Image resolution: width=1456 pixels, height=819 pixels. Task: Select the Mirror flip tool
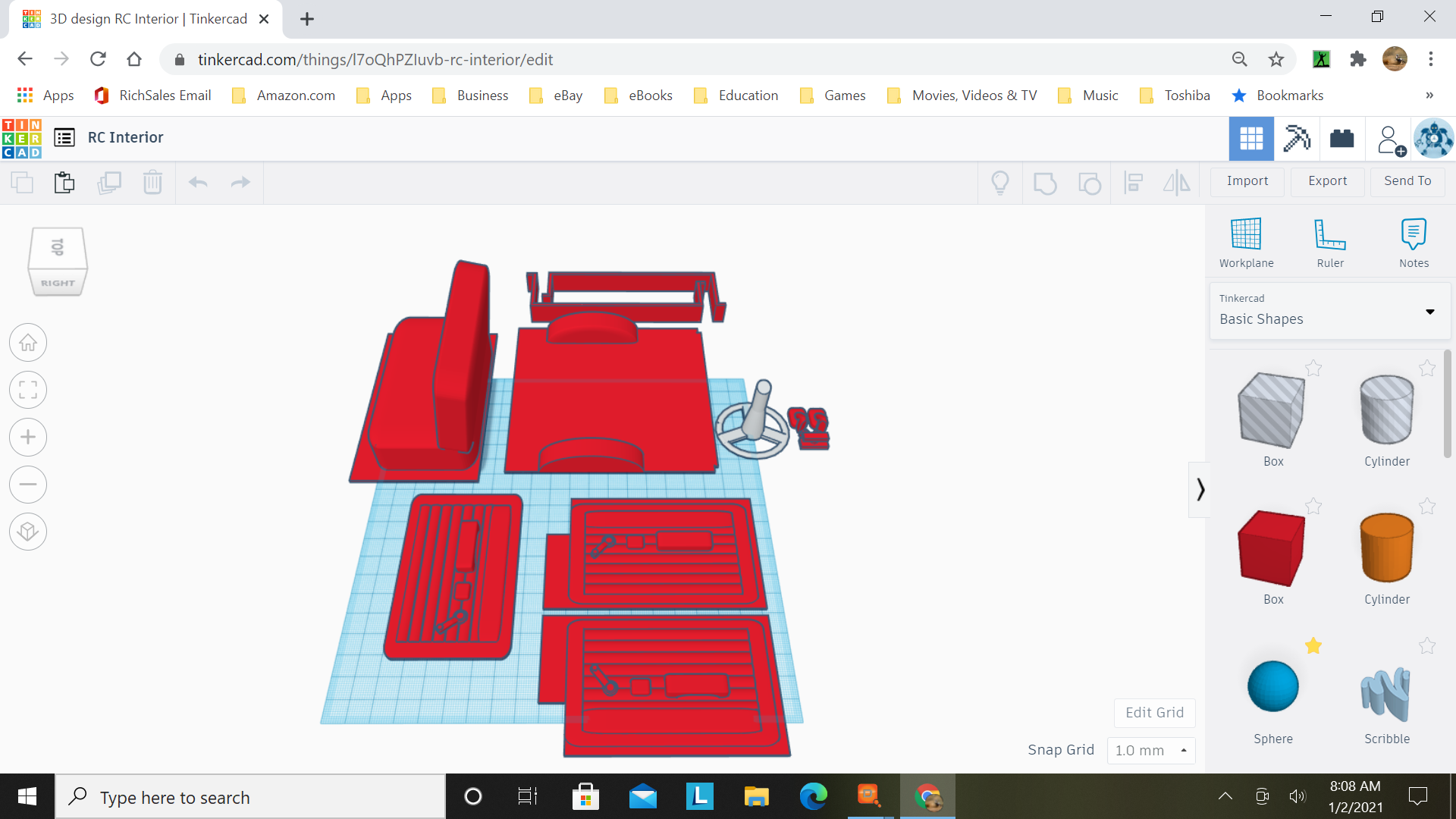pyautogui.click(x=1177, y=182)
